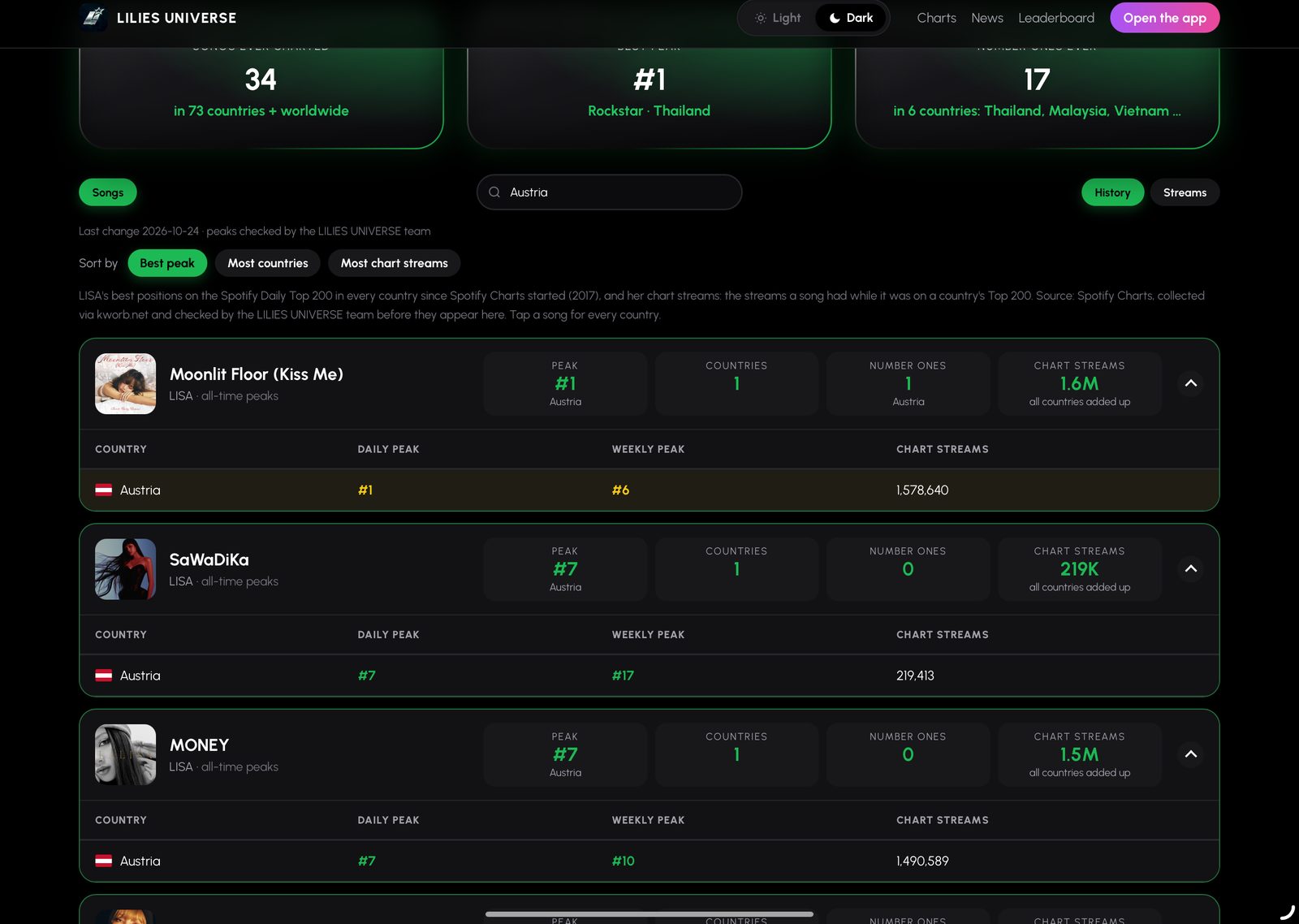Select the History view
Screen dimensions: 1299x924
(x=1112, y=192)
